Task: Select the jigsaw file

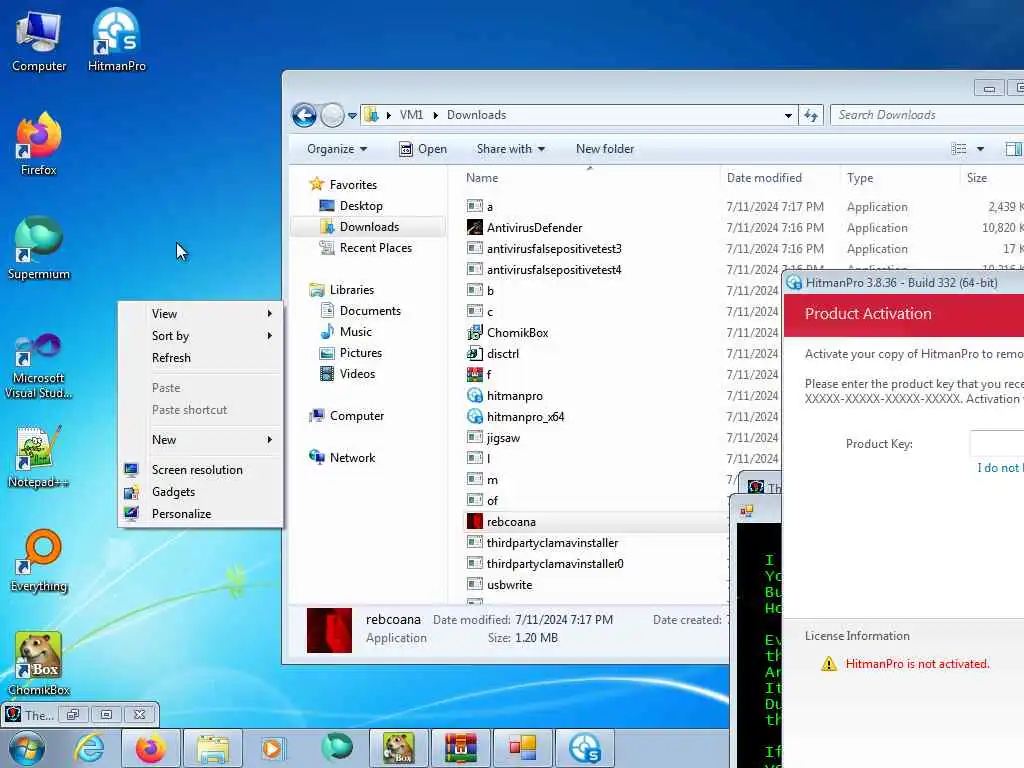Action: pyautogui.click(x=494, y=438)
